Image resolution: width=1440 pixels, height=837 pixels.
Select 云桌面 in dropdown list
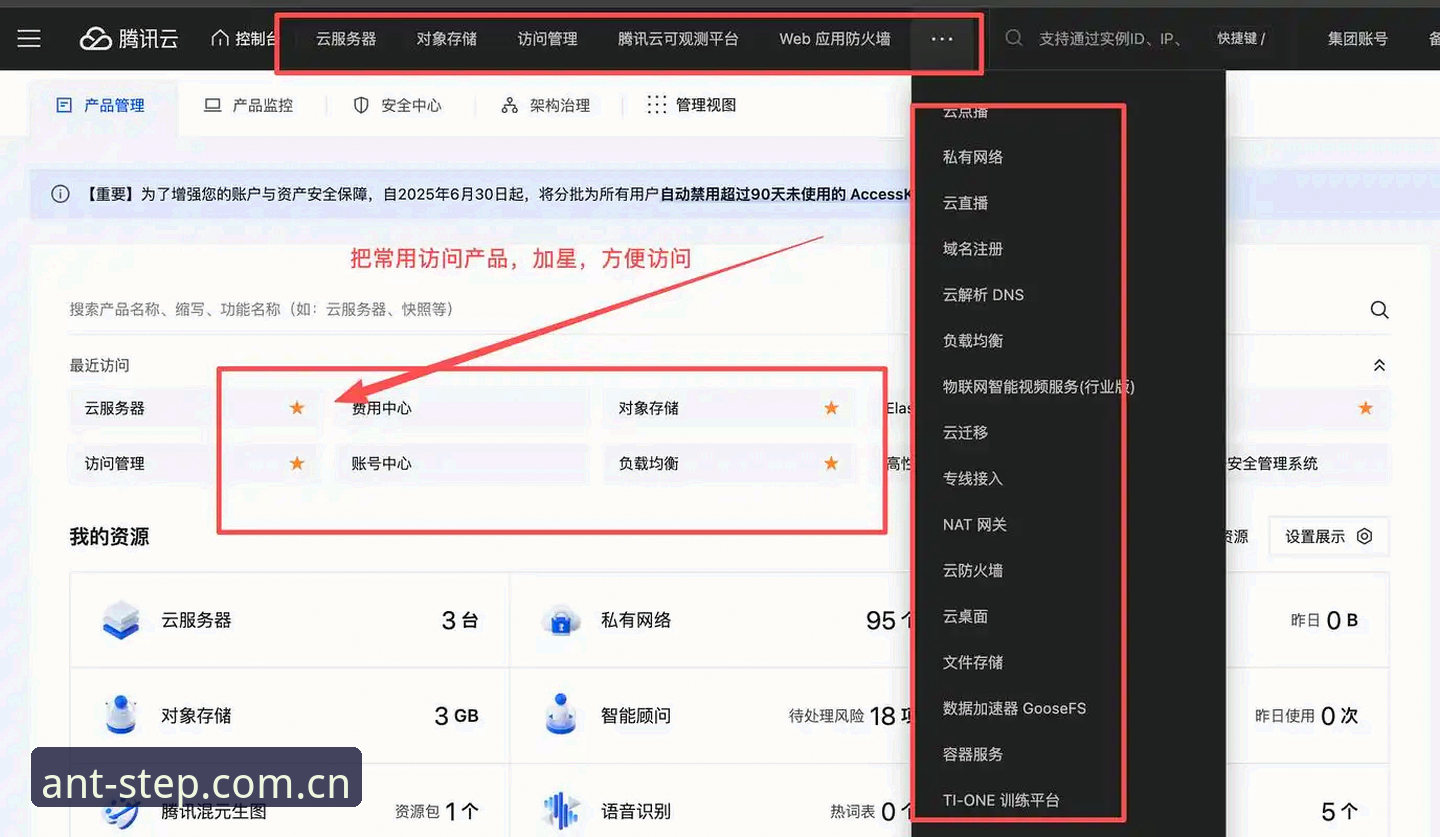(965, 617)
